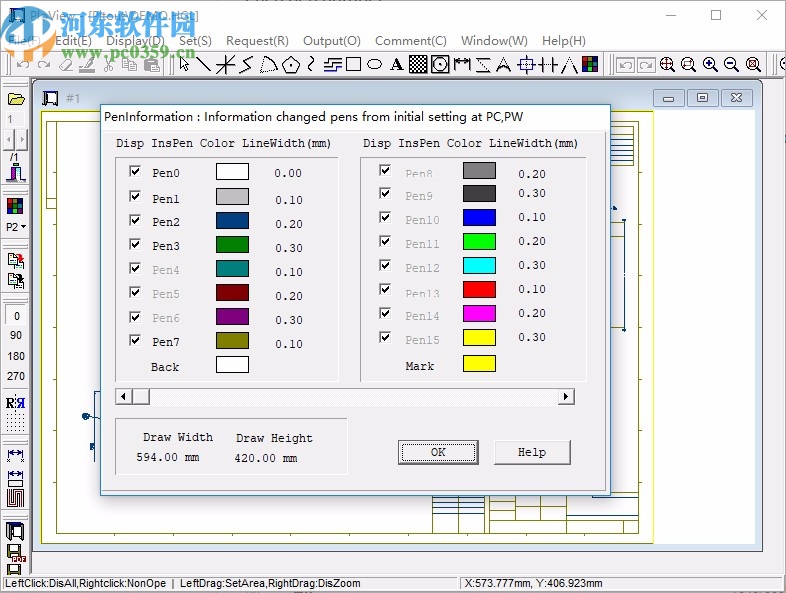The width and height of the screenshot is (786, 593).
Task: Select the arrow pointer tool
Action: point(184,64)
